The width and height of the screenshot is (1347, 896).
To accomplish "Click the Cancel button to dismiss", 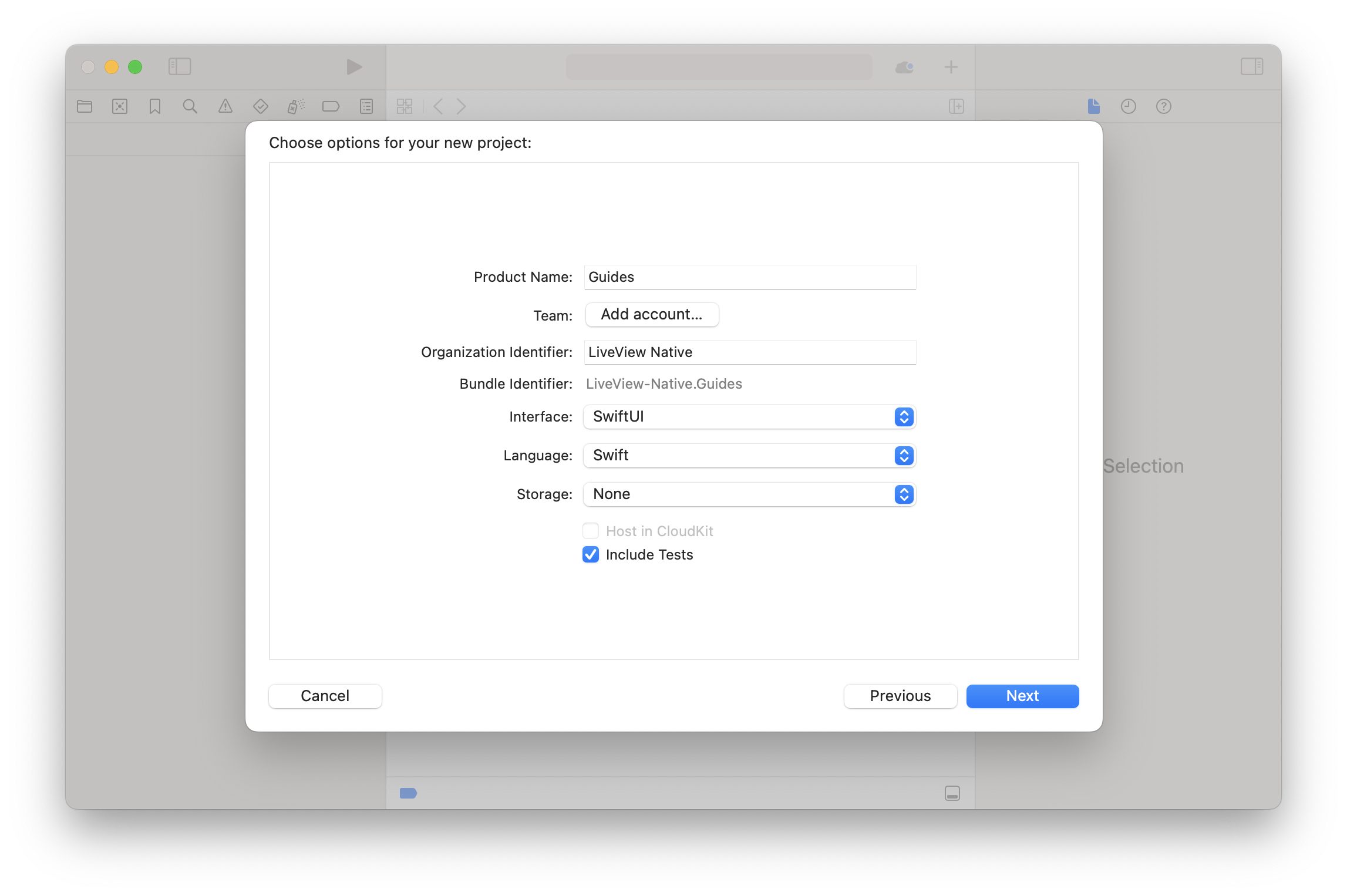I will pyautogui.click(x=324, y=695).
